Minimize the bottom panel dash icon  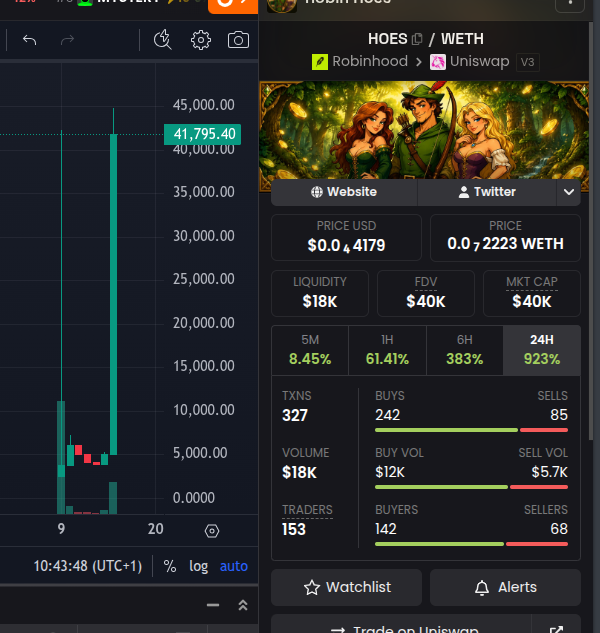213,605
